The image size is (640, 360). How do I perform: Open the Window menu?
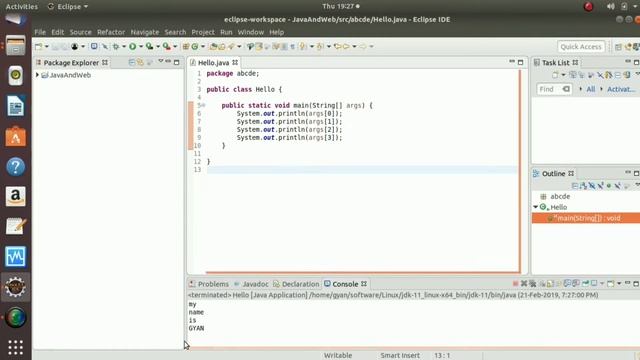pyautogui.click(x=251, y=32)
